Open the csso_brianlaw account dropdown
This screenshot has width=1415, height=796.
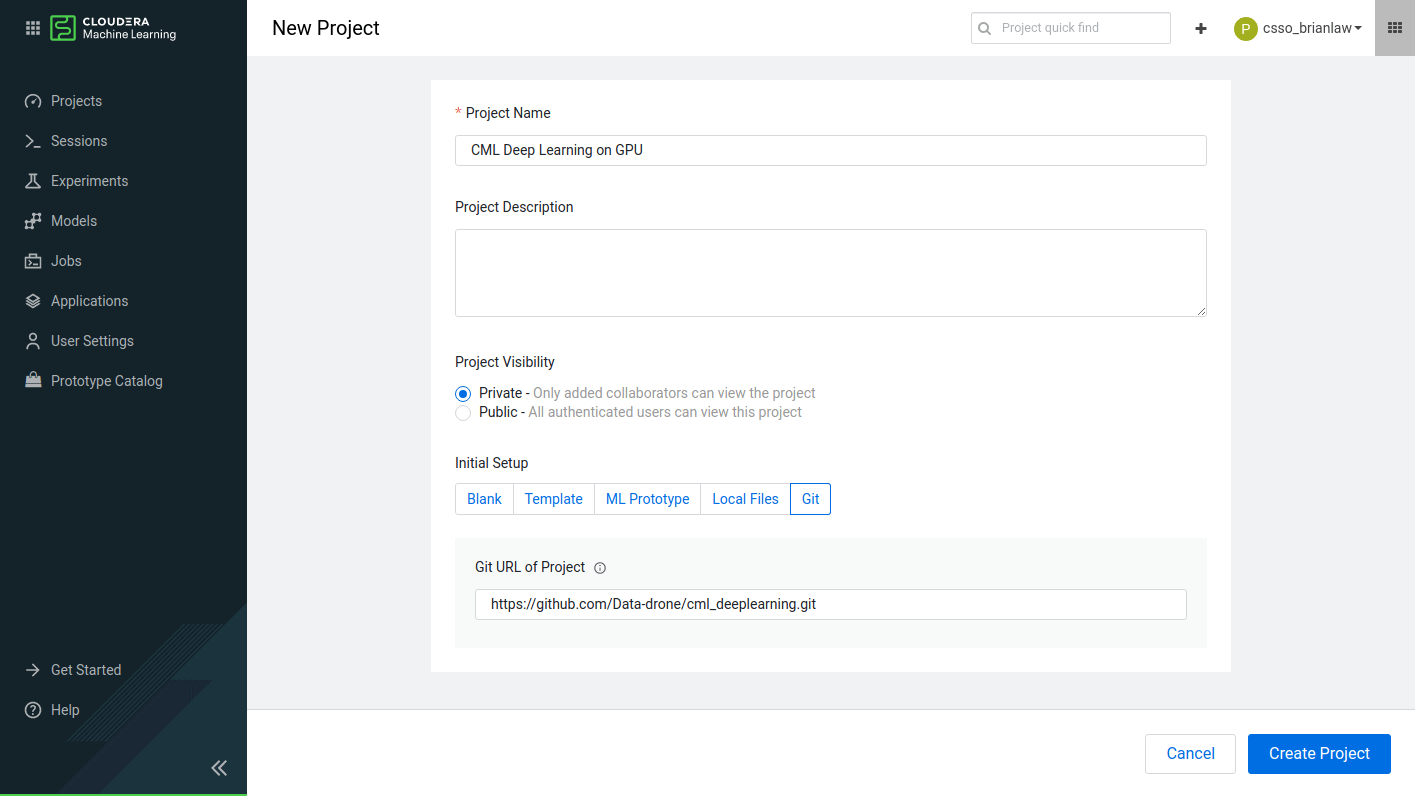click(x=1298, y=27)
